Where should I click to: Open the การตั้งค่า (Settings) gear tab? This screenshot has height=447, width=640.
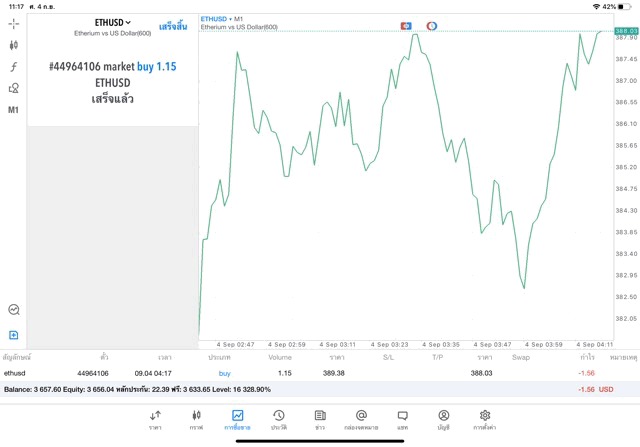485,419
